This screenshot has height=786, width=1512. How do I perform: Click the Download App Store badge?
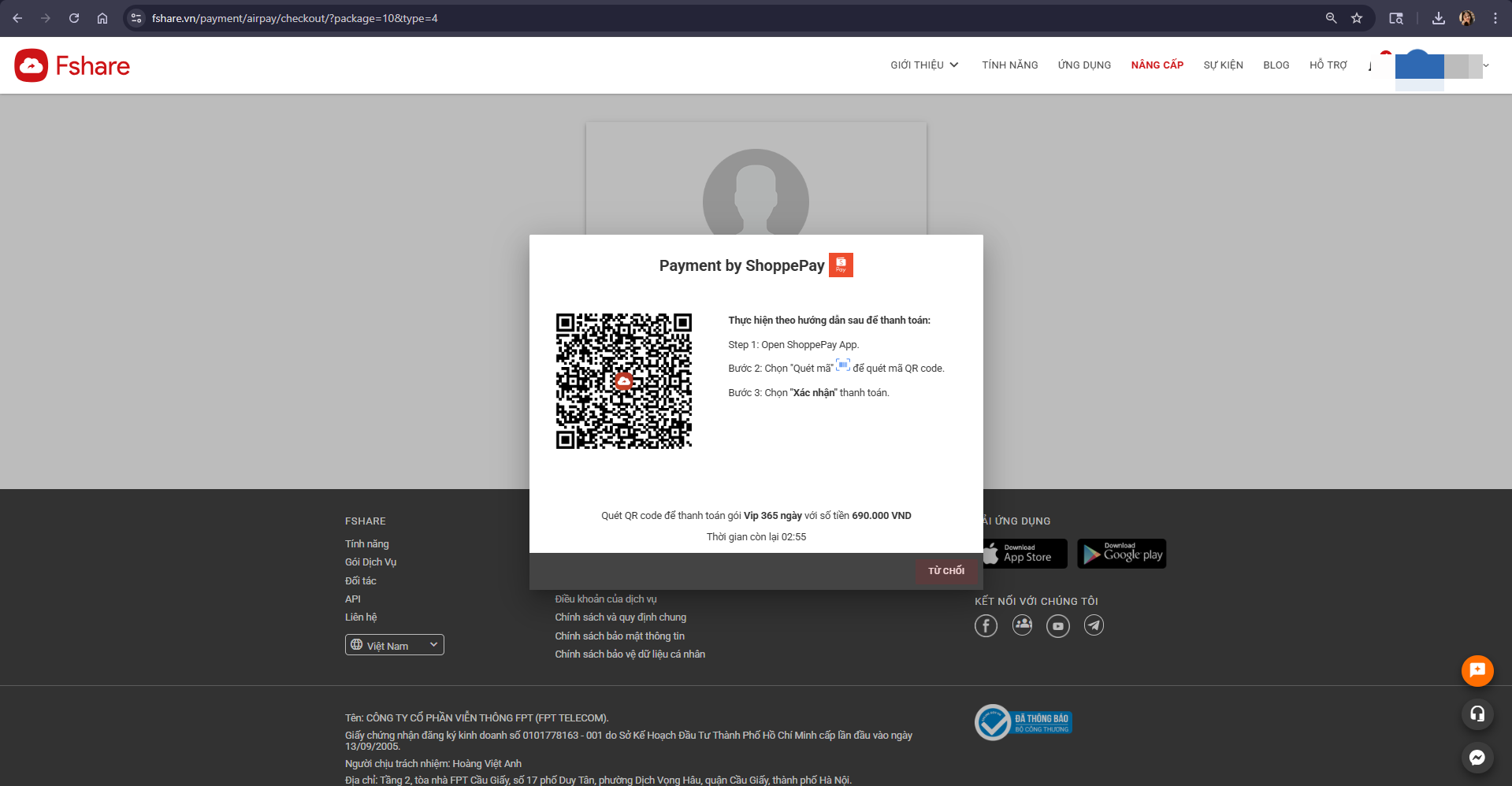click(x=1025, y=554)
